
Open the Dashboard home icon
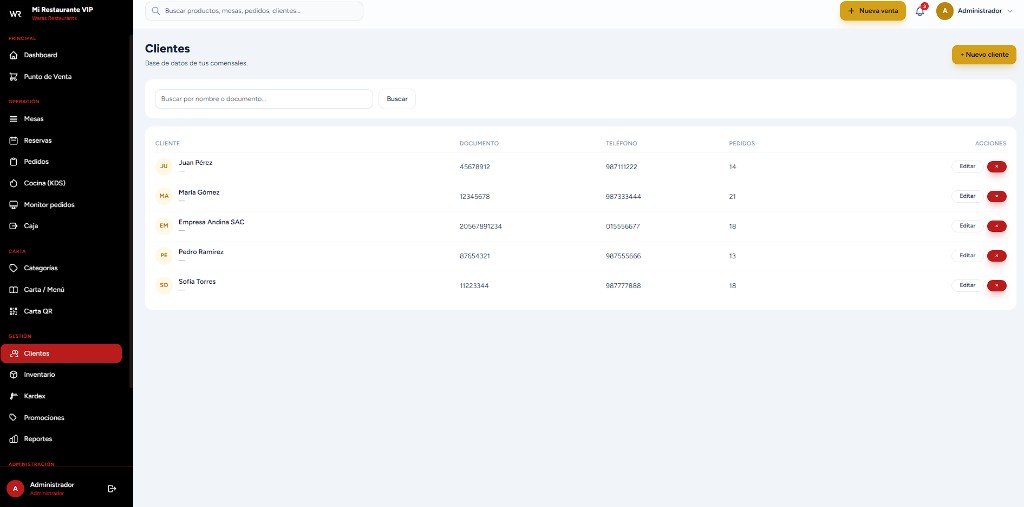13,56
